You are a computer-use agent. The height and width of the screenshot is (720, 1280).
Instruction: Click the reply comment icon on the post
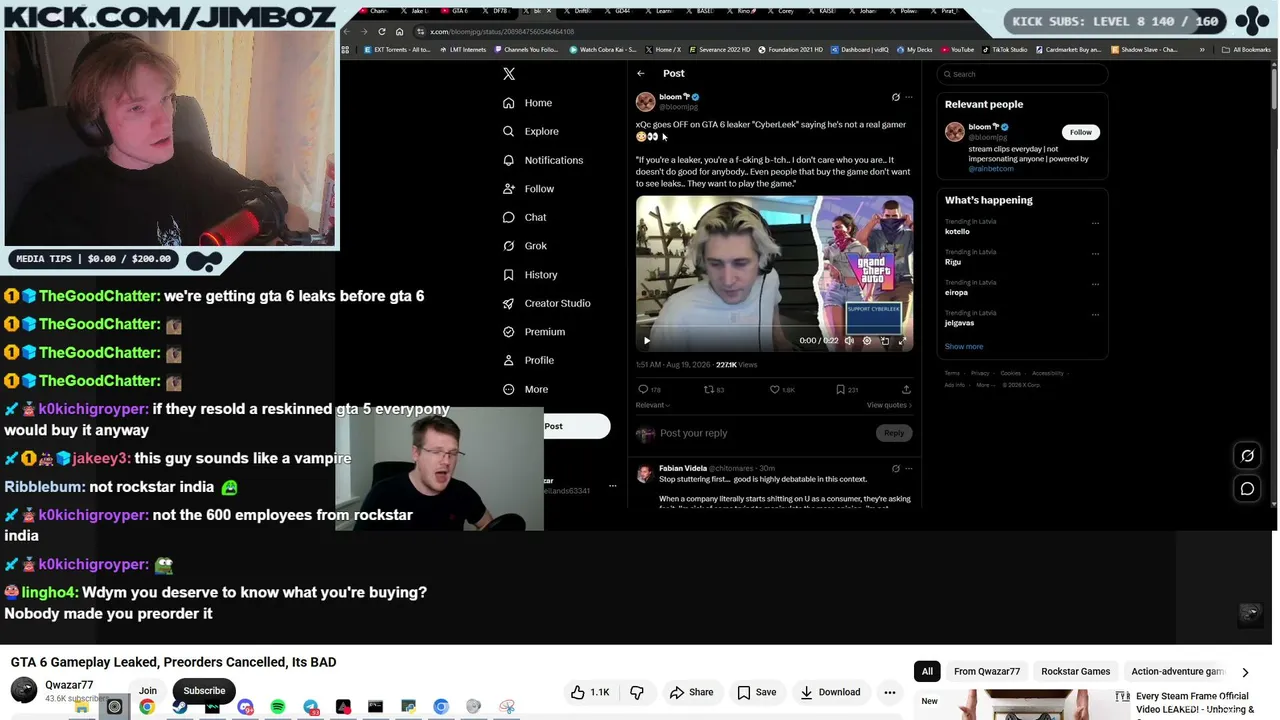pos(643,389)
